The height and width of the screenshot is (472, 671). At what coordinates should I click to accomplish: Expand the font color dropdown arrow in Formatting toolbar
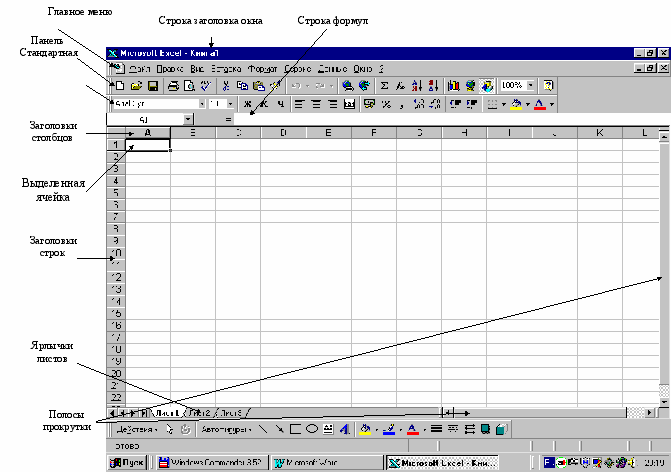coord(552,104)
